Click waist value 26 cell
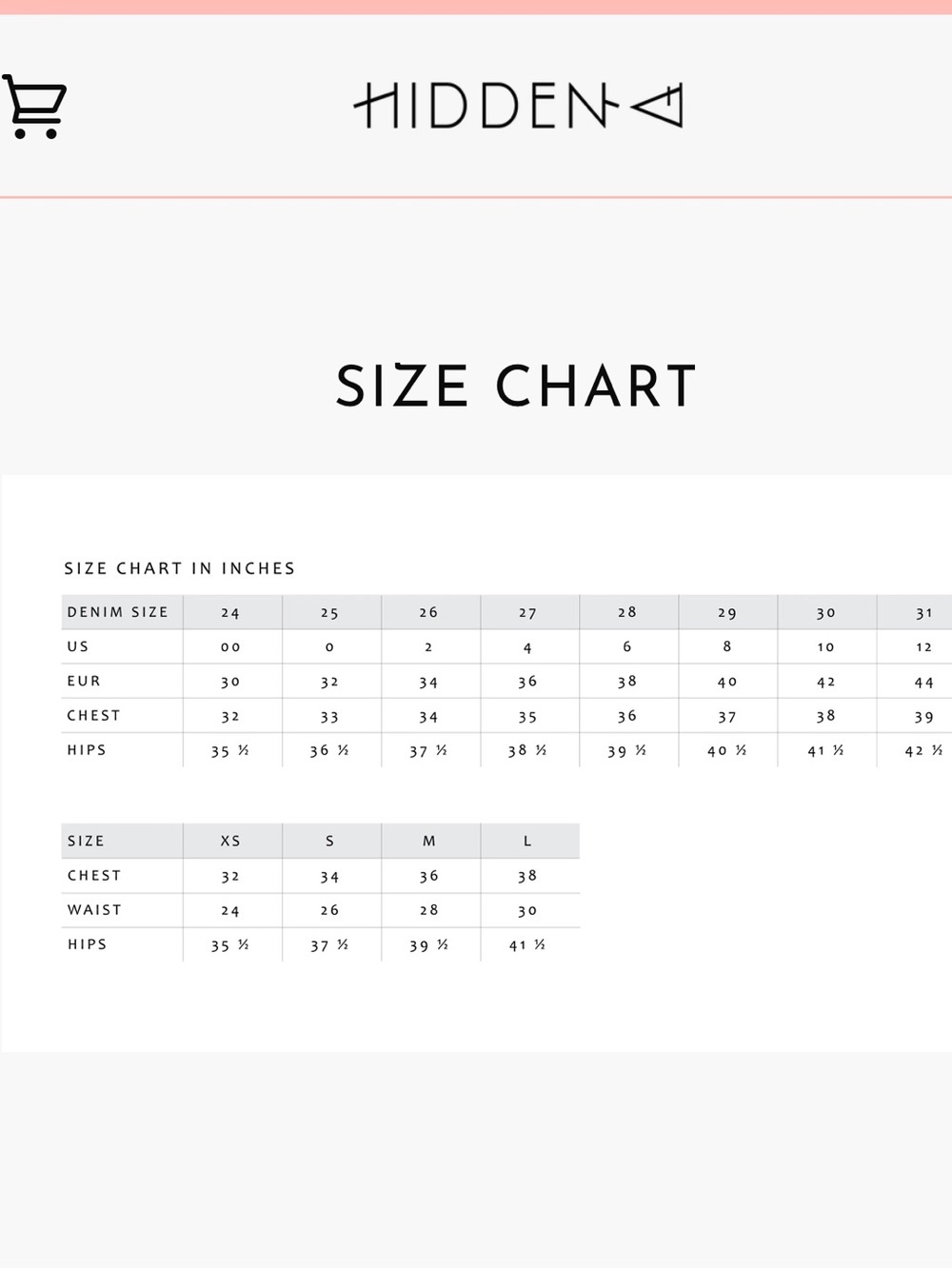The image size is (952, 1269). [330, 910]
